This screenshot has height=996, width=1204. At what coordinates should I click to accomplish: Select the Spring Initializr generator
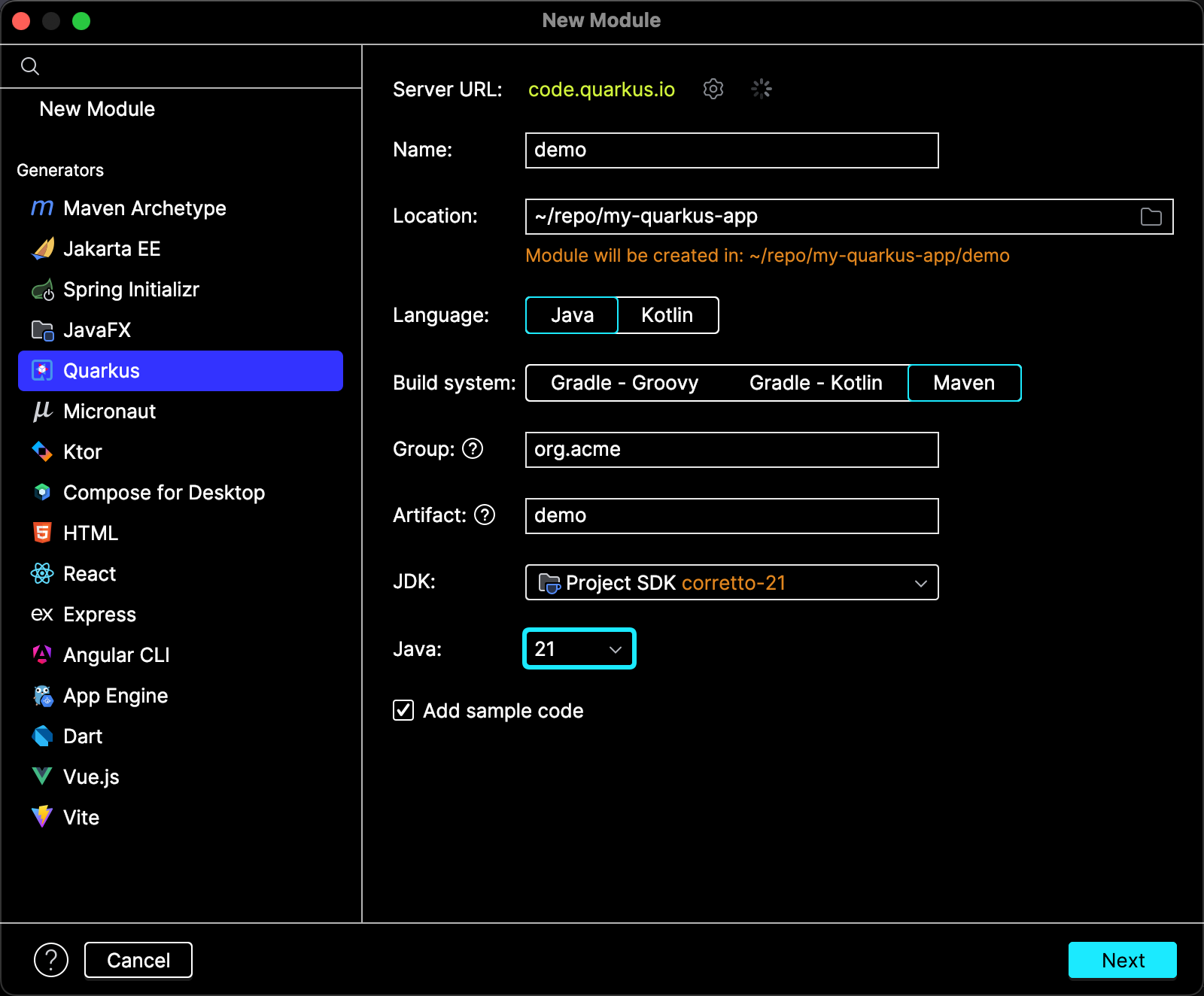point(131,290)
